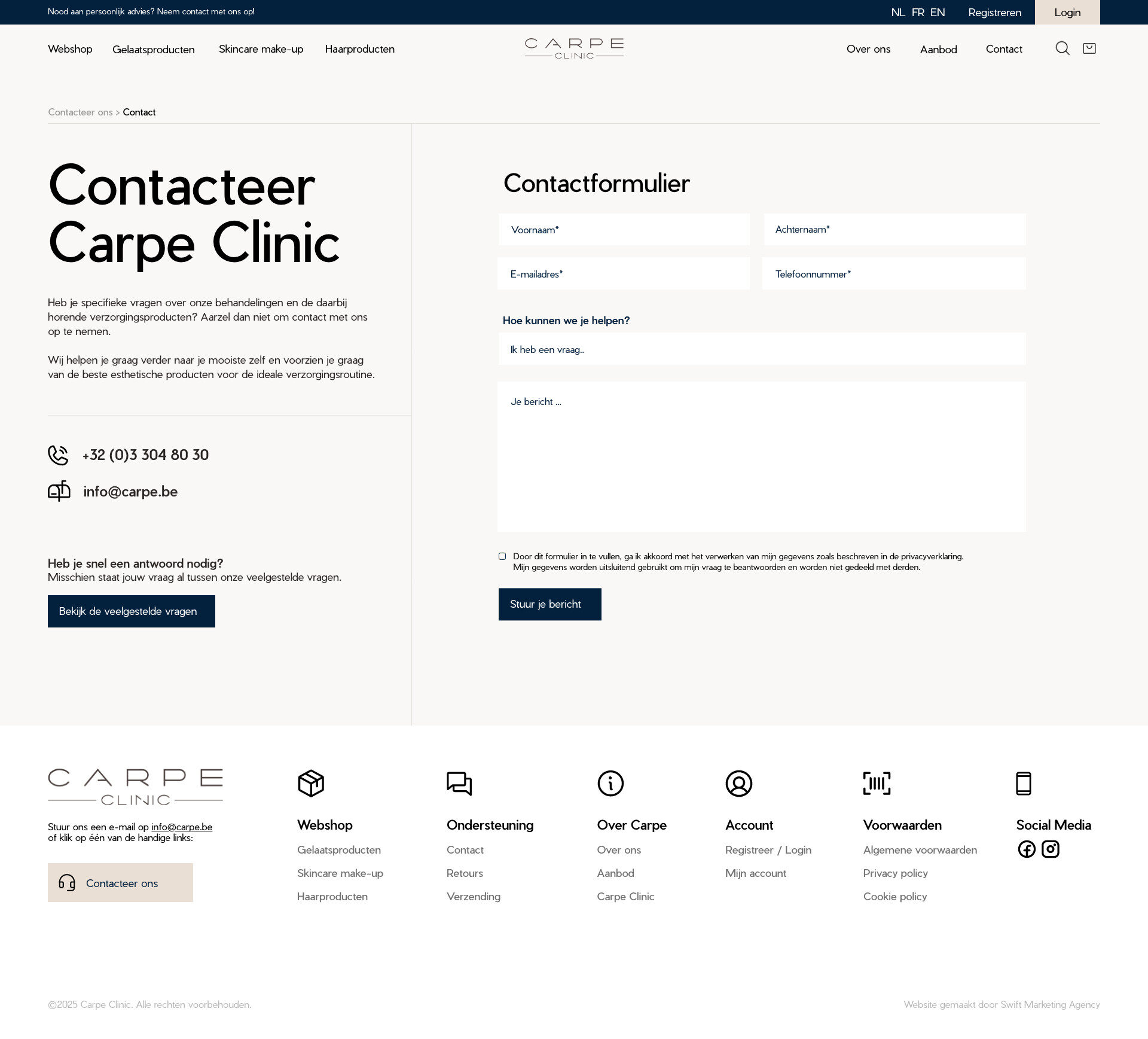The width and height of the screenshot is (1148, 1039).
Task: Click the Carpe Clinic header logo
Action: pos(574,48)
